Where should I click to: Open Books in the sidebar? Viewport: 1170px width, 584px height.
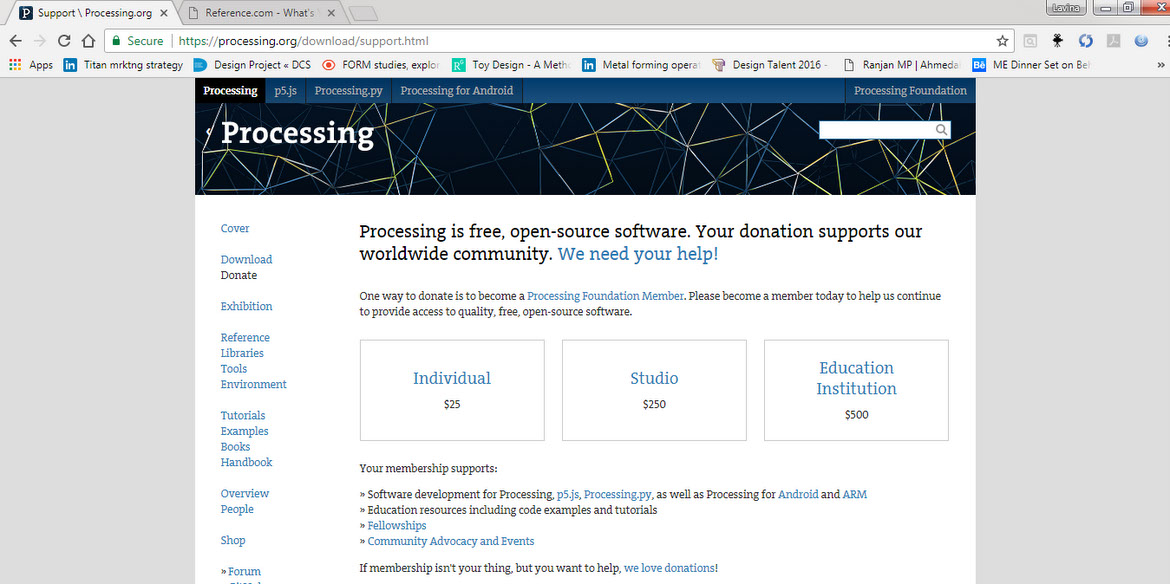(235, 447)
